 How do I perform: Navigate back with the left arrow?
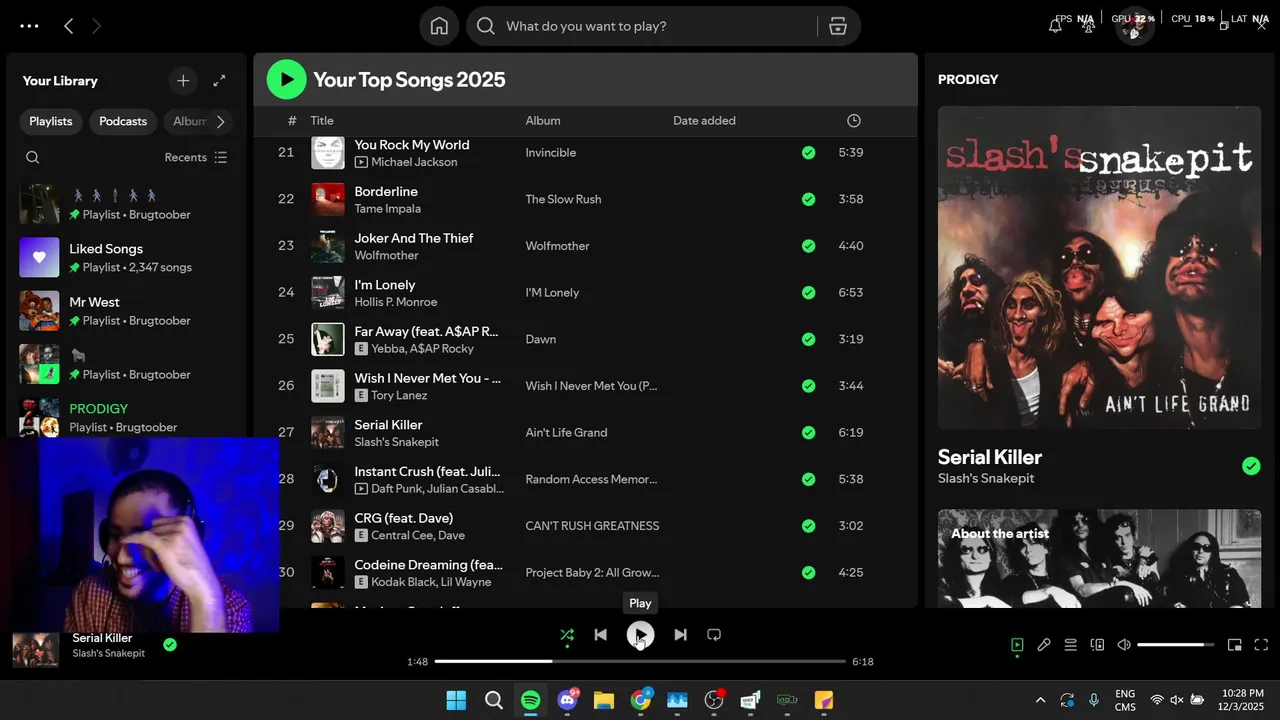pos(68,26)
